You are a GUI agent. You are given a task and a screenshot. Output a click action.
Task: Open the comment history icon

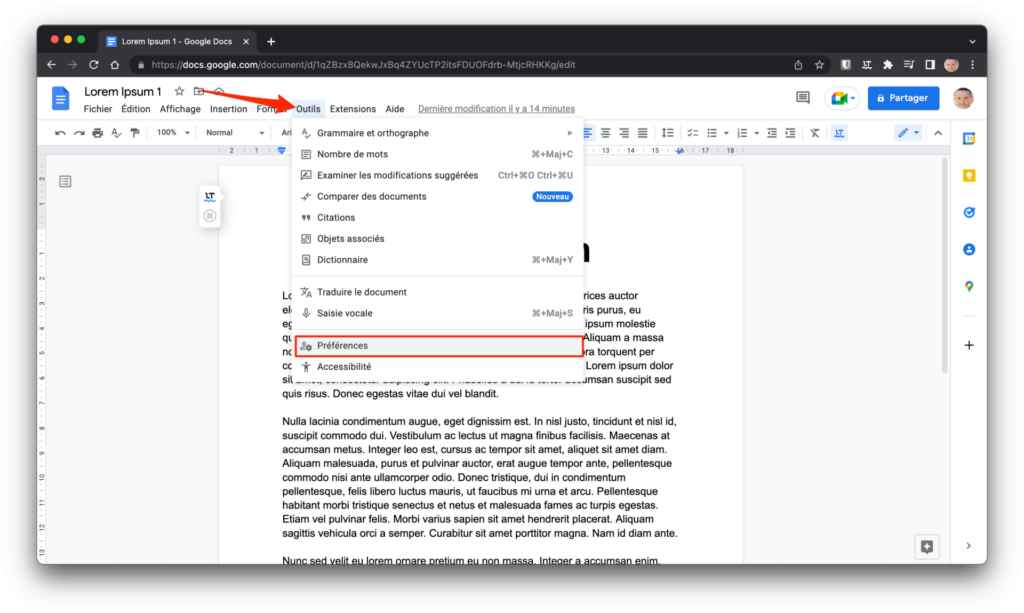point(803,98)
